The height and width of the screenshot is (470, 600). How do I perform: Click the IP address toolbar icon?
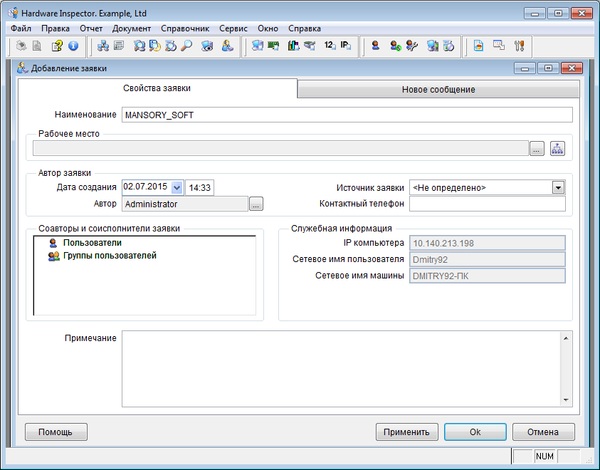click(345, 46)
